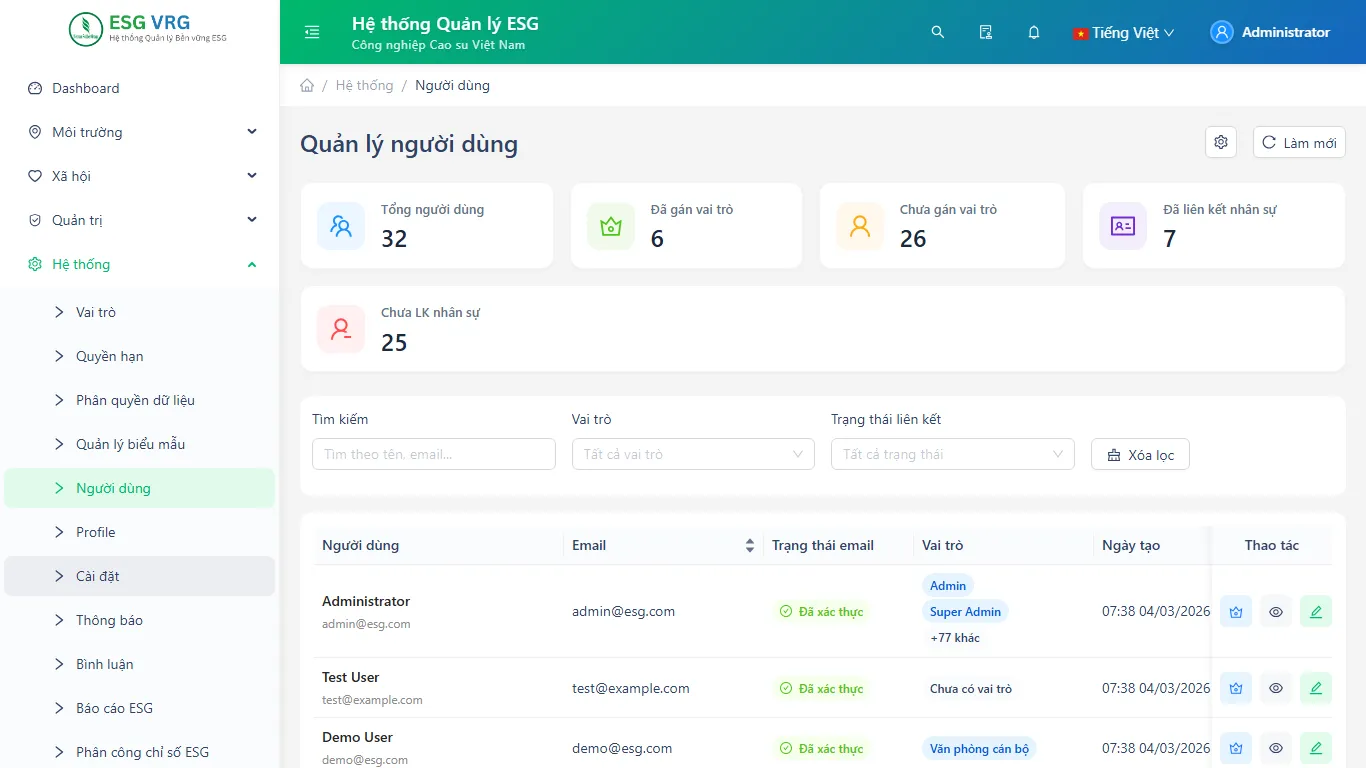The height and width of the screenshot is (768, 1366).
Task: Open the Tiếng Việt language dropdown
Action: pos(1123,32)
